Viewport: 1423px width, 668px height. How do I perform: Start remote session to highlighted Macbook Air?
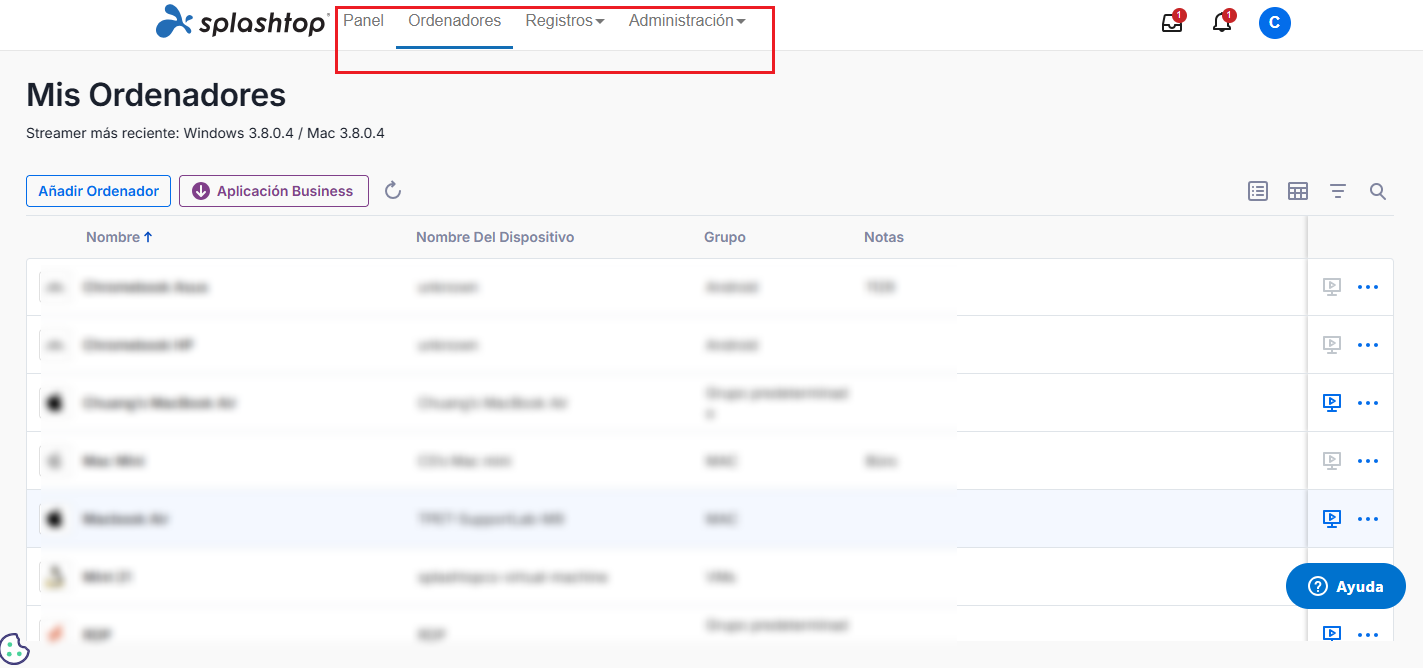click(x=1331, y=519)
